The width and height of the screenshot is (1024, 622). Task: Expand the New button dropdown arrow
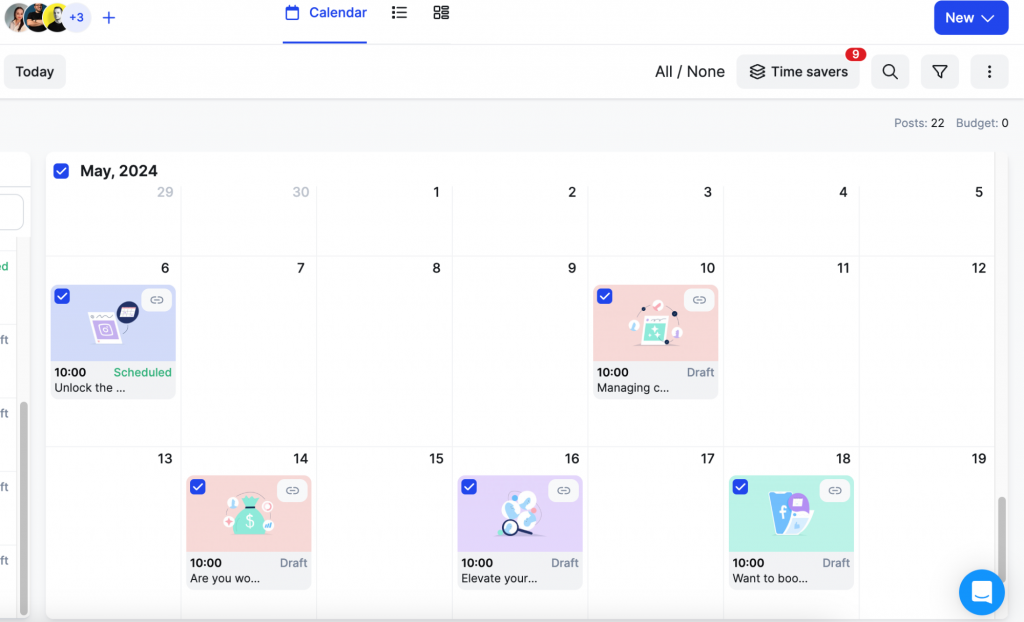tap(988, 17)
